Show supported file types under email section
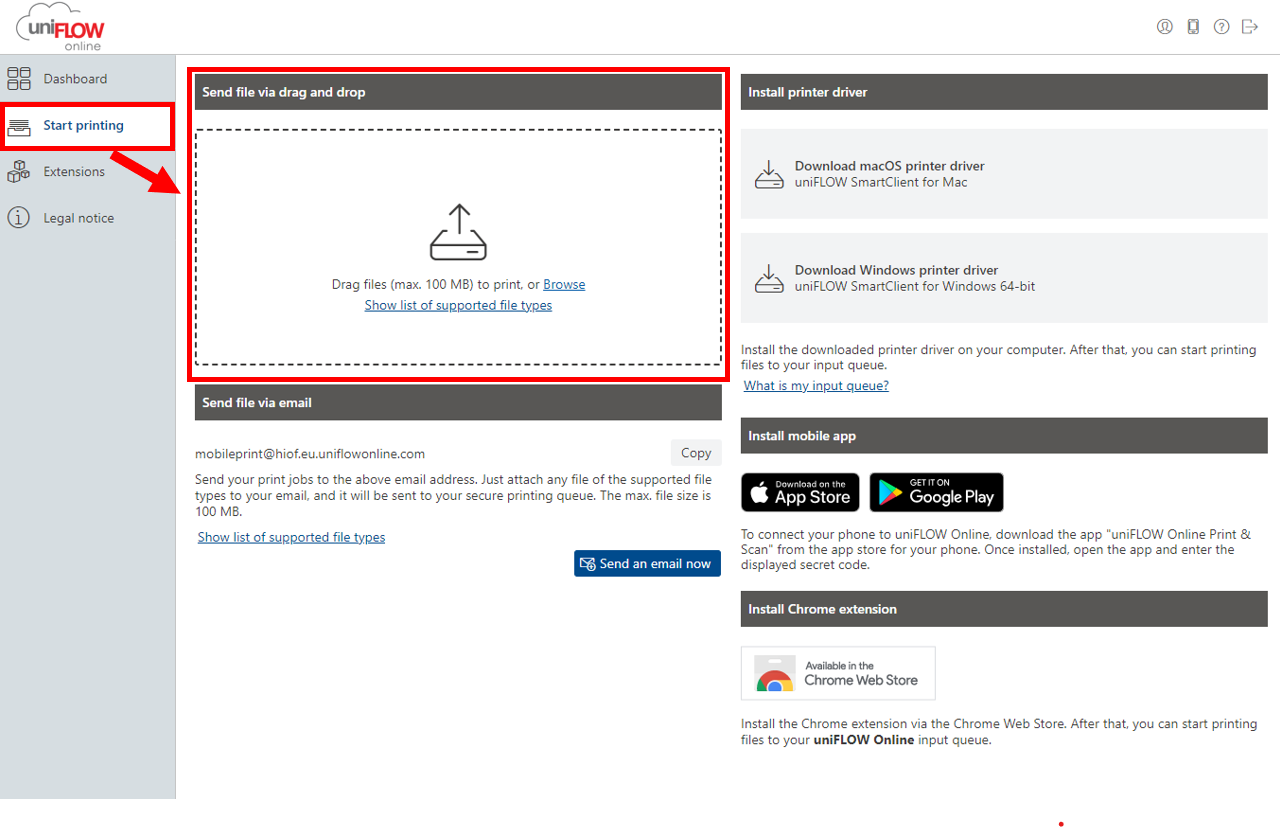 [x=291, y=537]
